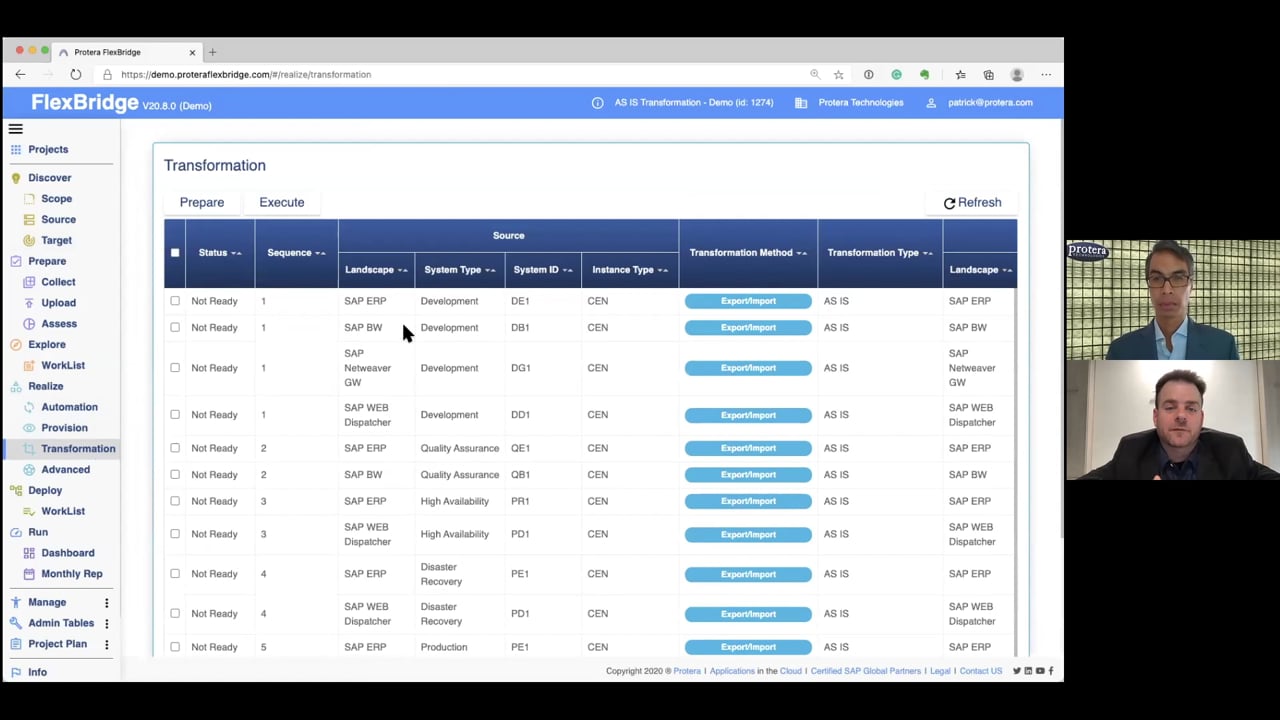Image resolution: width=1280 pixels, height=720 pixels.
Task: Sort by the System ID column header
Action: coord(543,270)
